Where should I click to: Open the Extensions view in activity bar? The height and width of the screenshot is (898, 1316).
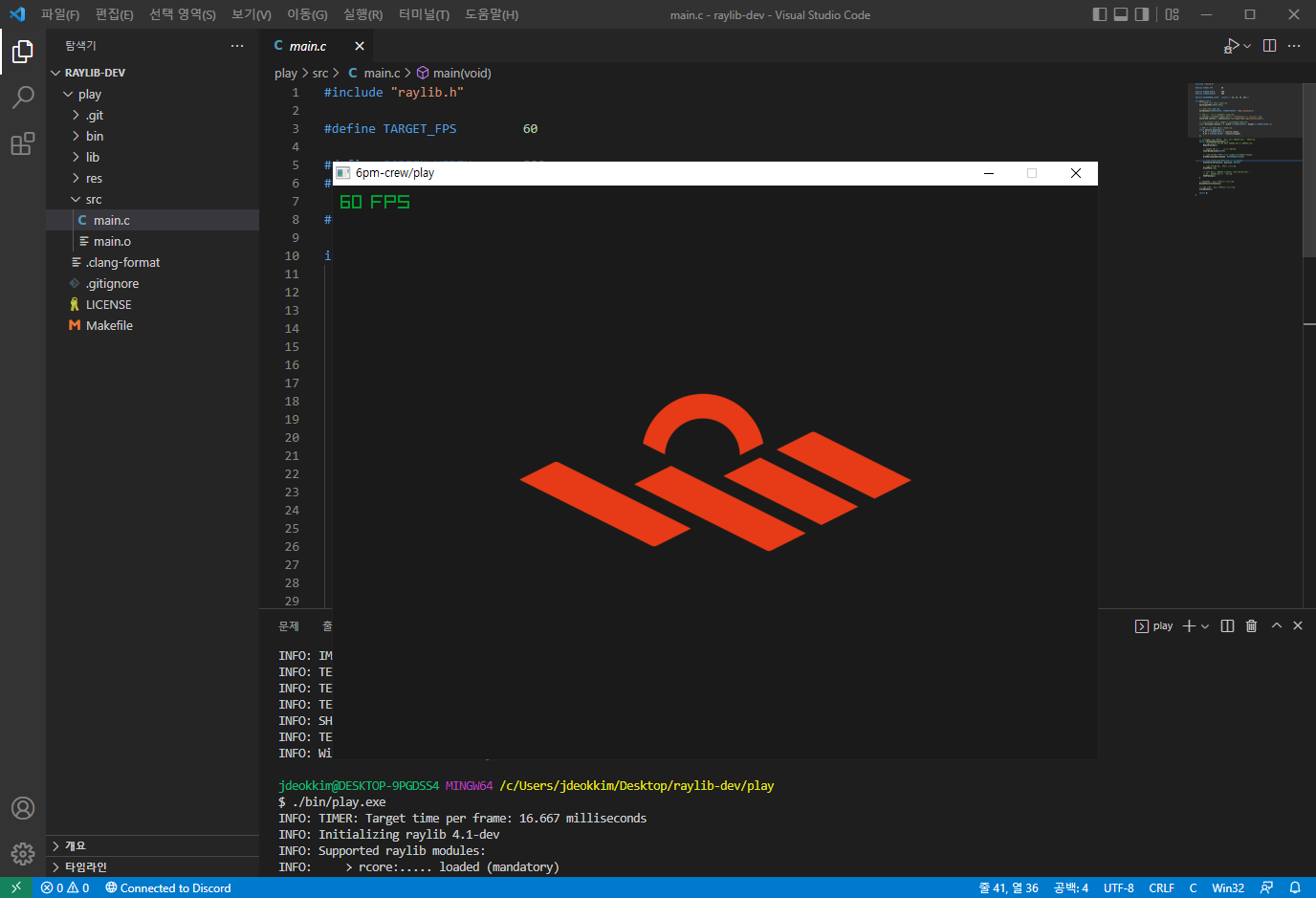tap(23, 143)
